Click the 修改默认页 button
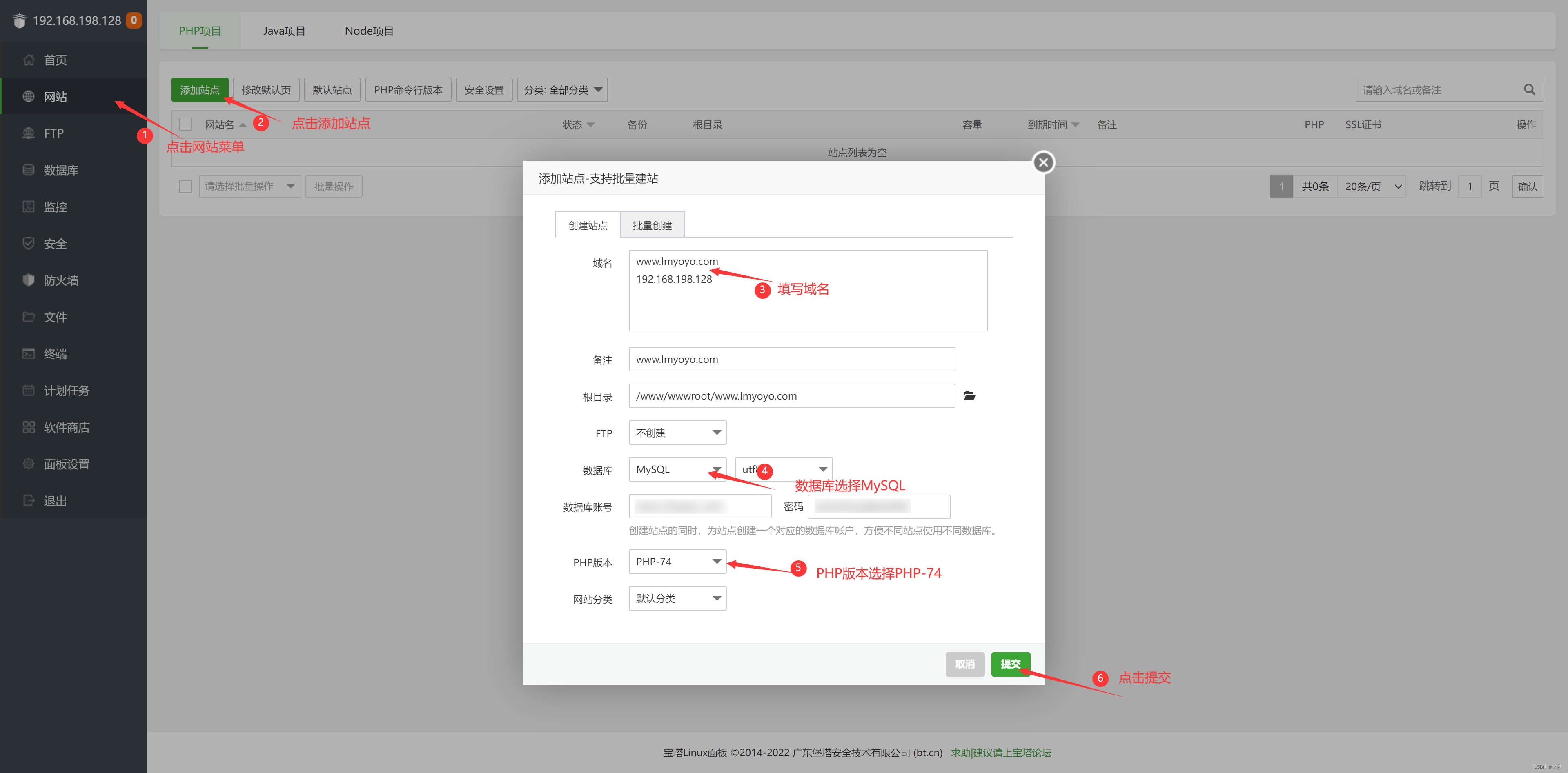This screenshot has width=1568, height=773. 266,89
